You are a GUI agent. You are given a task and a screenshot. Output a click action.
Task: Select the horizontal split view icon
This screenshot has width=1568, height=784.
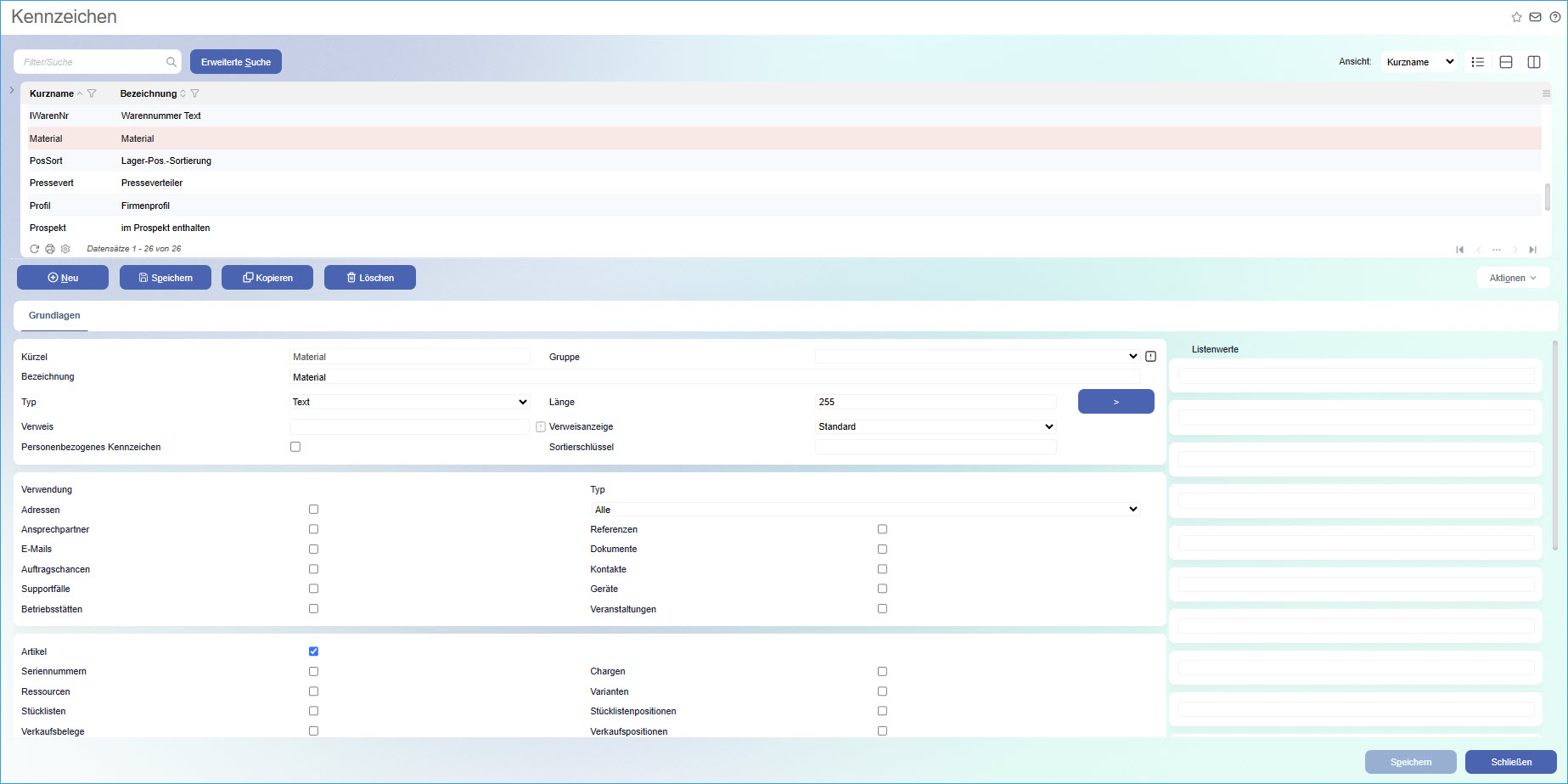(x=1505, y=62)
